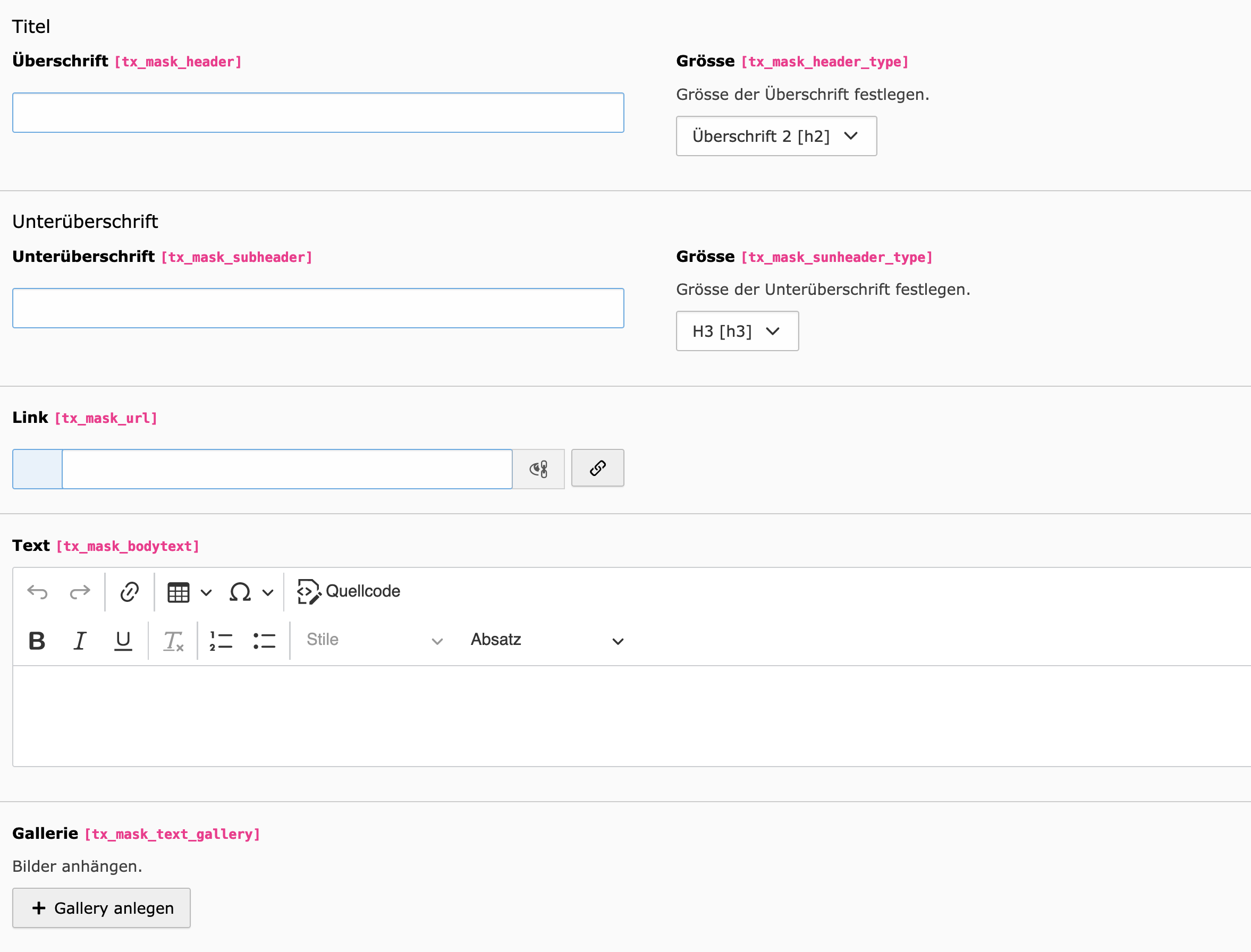
Task: Open the Überschrift 2 [h2] size dropdown
Action: [x=776, y=136]
